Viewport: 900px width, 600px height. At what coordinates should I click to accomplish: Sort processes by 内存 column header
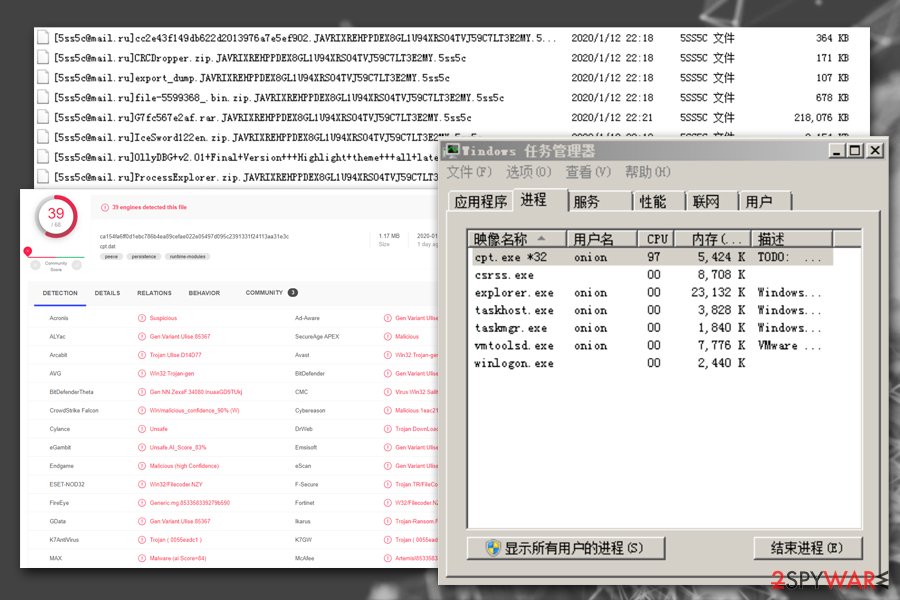click(x=712, y=238)
